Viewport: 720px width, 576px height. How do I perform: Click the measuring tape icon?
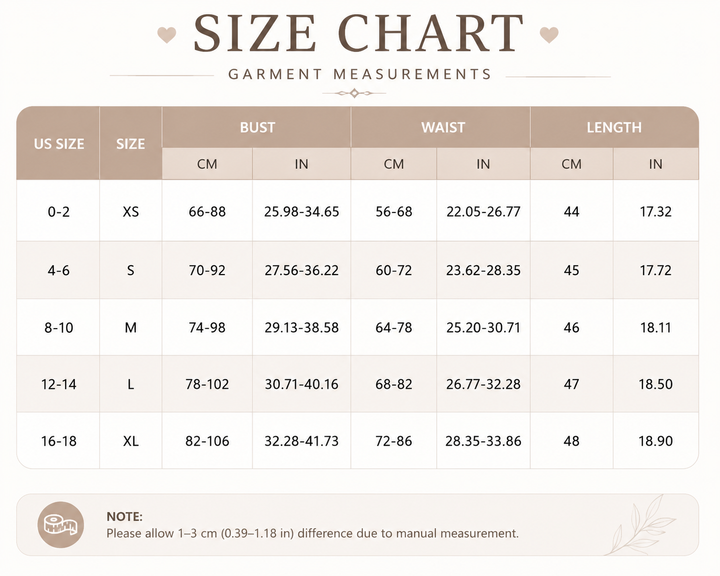(61, 525)
